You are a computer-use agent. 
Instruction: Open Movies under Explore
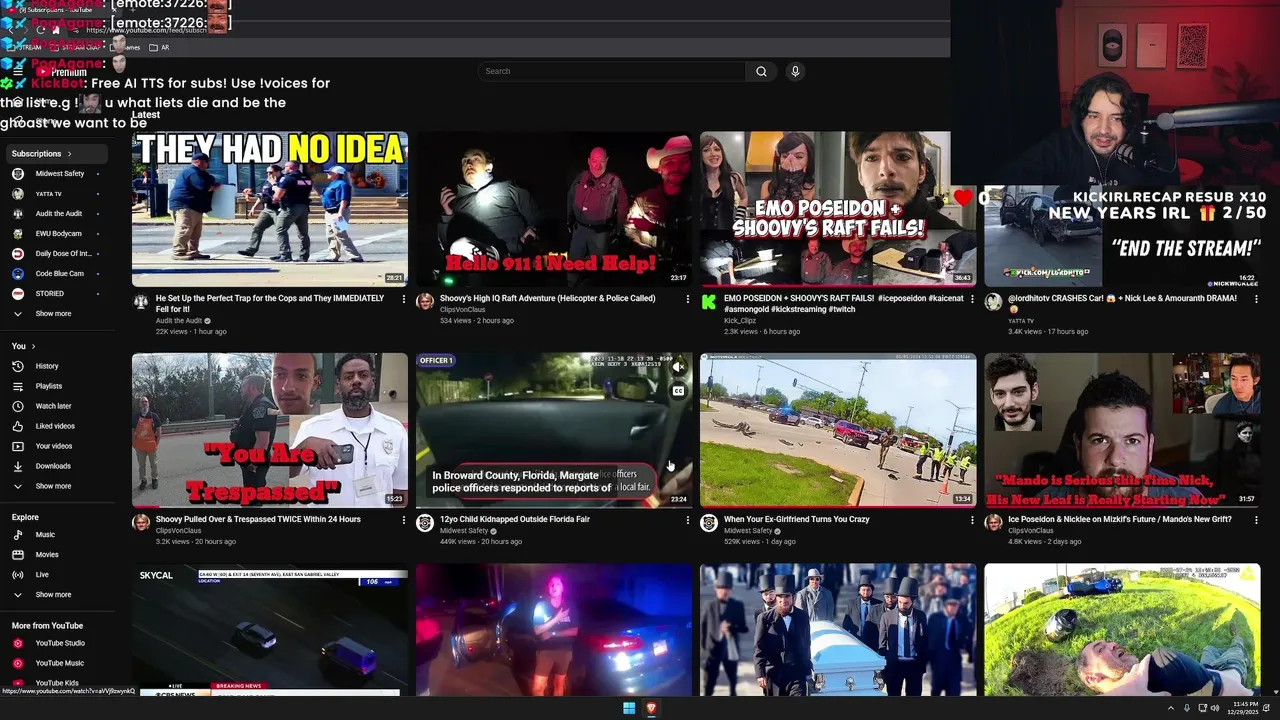[x=47, y=555]
